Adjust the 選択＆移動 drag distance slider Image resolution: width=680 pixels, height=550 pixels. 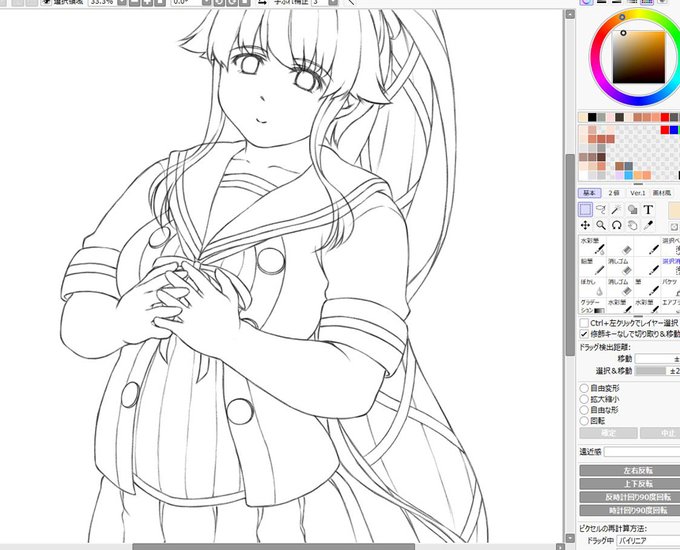point(657,371)
